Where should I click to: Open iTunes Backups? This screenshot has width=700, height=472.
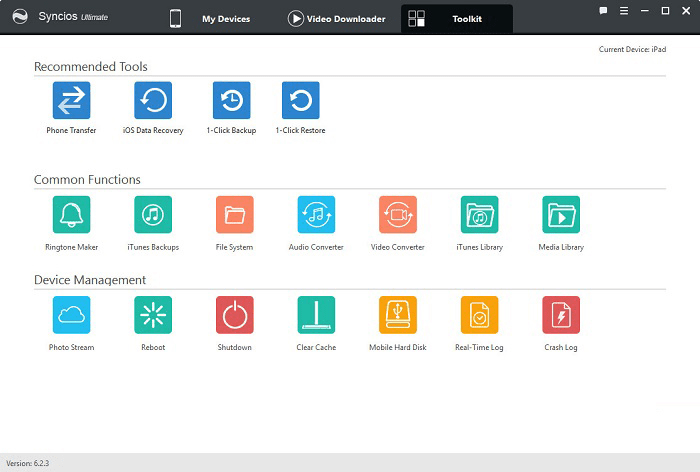[153, 214]
